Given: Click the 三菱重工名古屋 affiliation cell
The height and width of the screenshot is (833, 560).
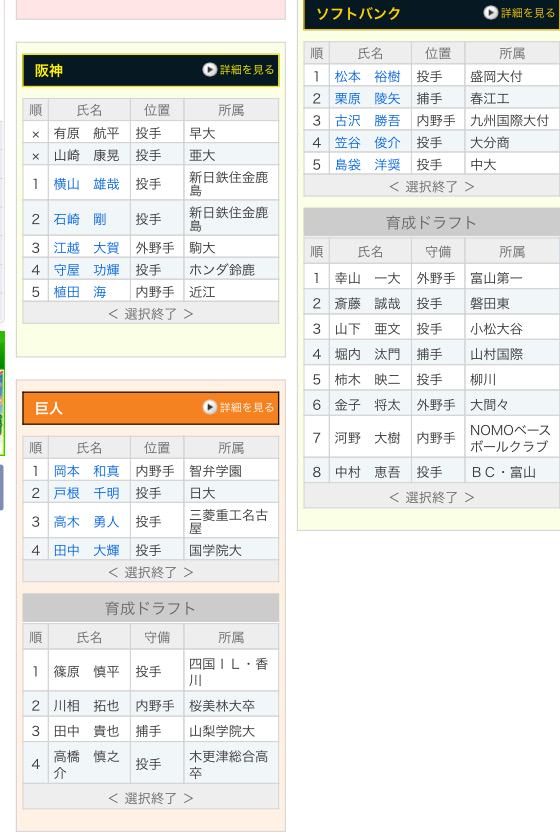Looking at the screenshot, I should pyautogui.click(x=231, y=522).
